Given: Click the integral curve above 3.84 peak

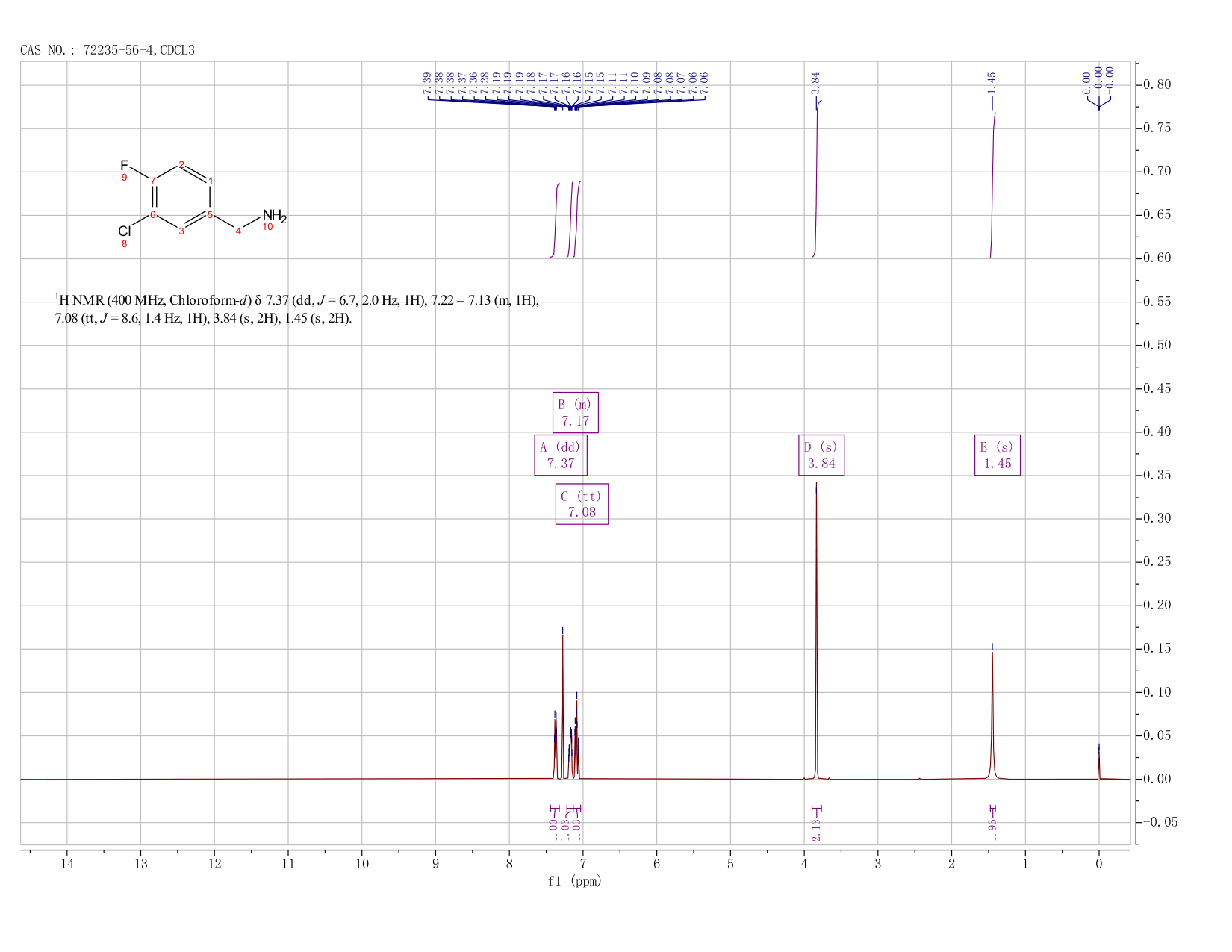Looking at the screenshot, I should point(817,179).
